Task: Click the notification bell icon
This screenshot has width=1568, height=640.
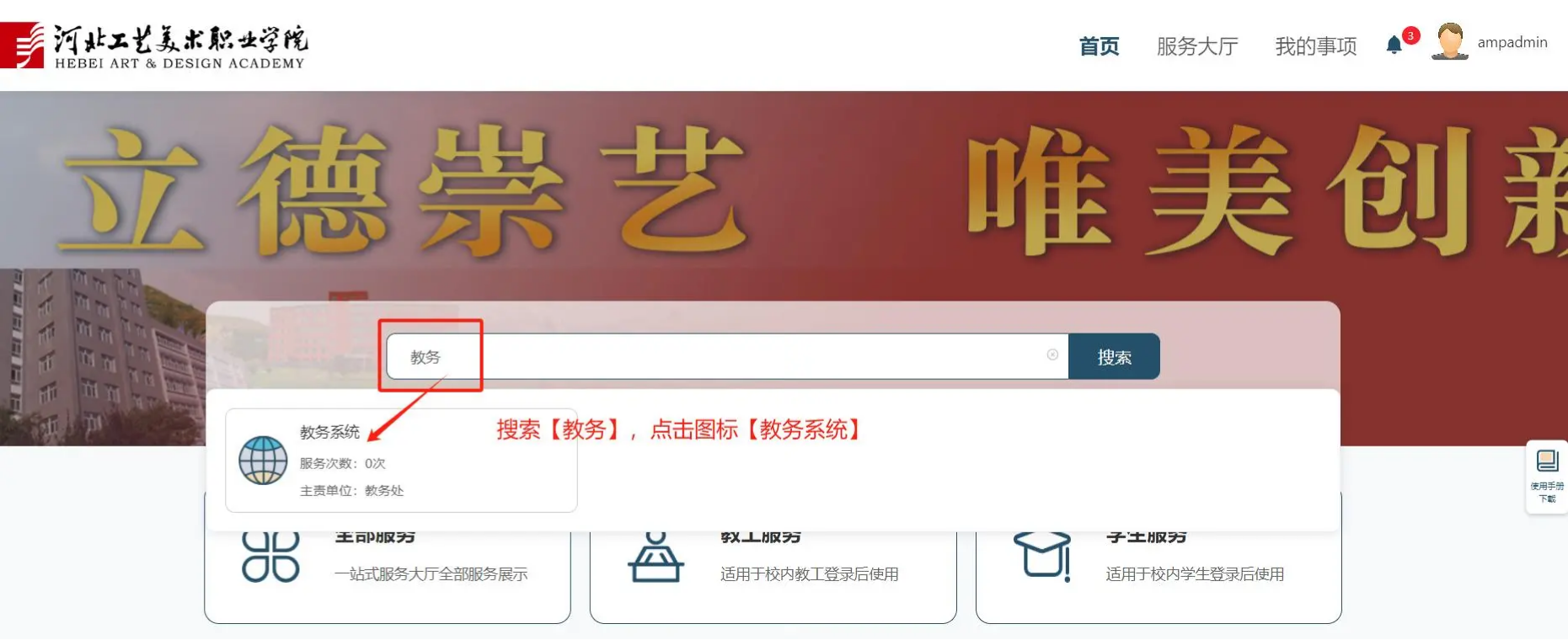Action: (1394, 45)
